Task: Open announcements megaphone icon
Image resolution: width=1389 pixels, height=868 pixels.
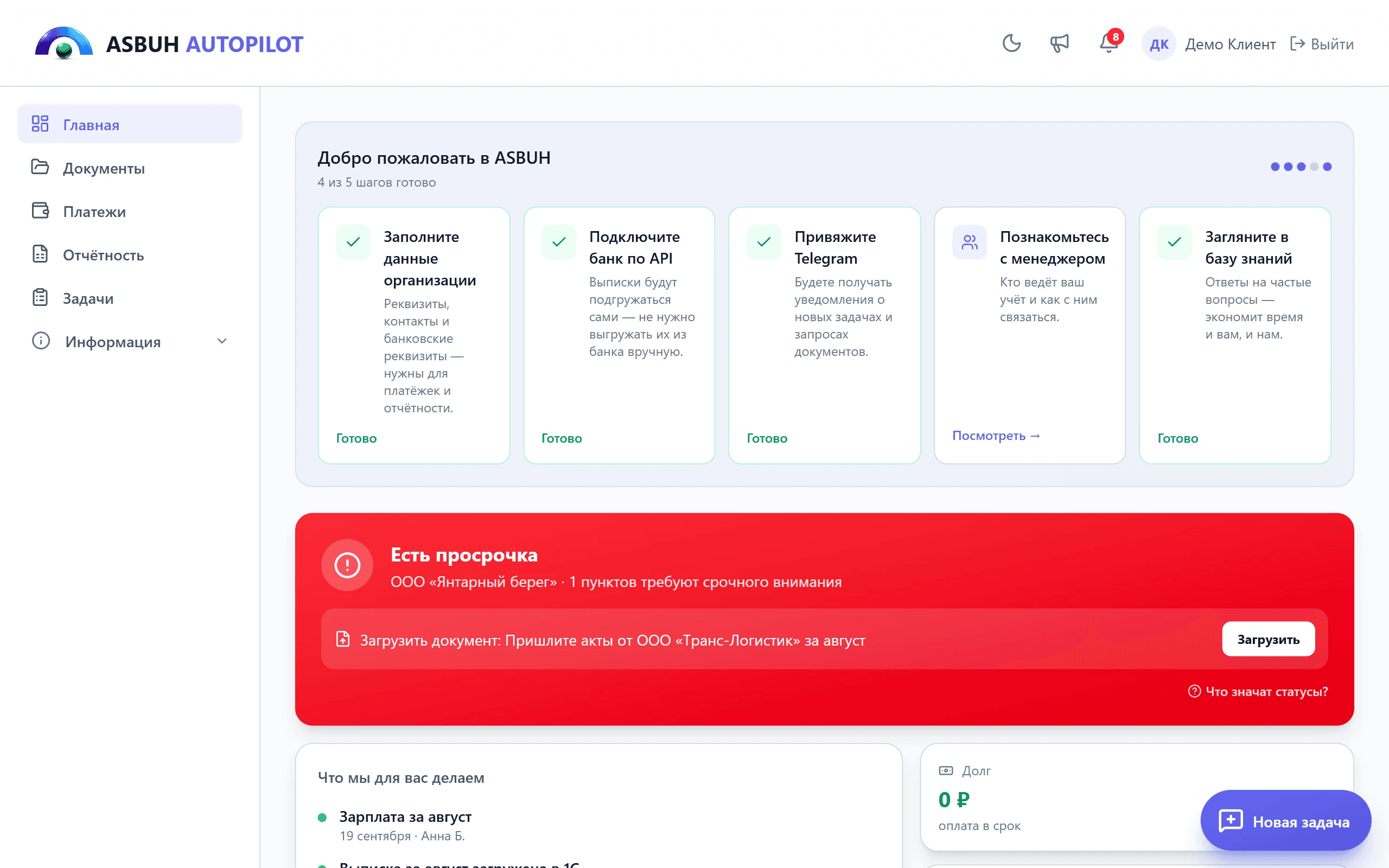Action: (1060, 43)
